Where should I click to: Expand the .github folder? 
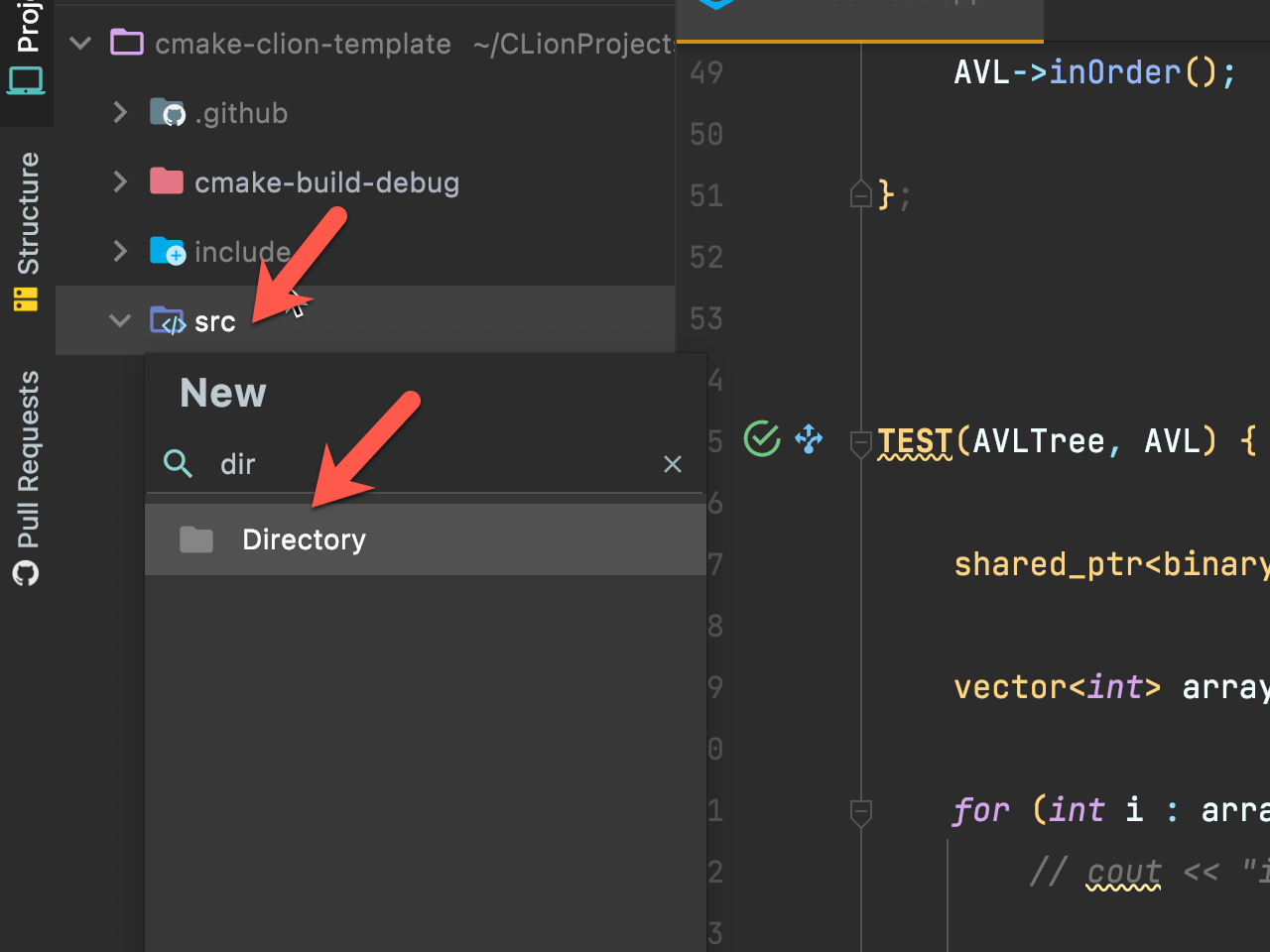pyautogui.click(x=120, y=112)
